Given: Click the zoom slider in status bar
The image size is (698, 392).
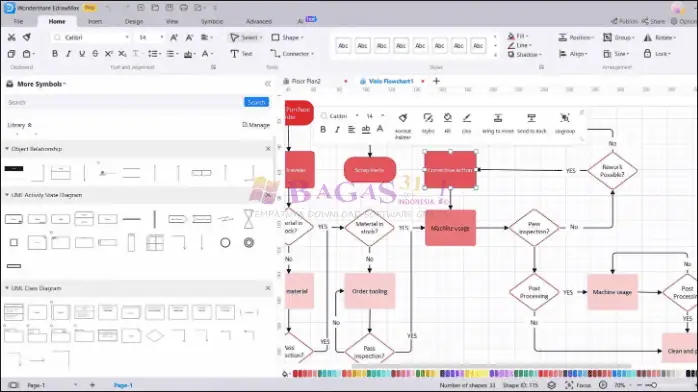Looking at the screenshot, I should click(x=653, y=385).
